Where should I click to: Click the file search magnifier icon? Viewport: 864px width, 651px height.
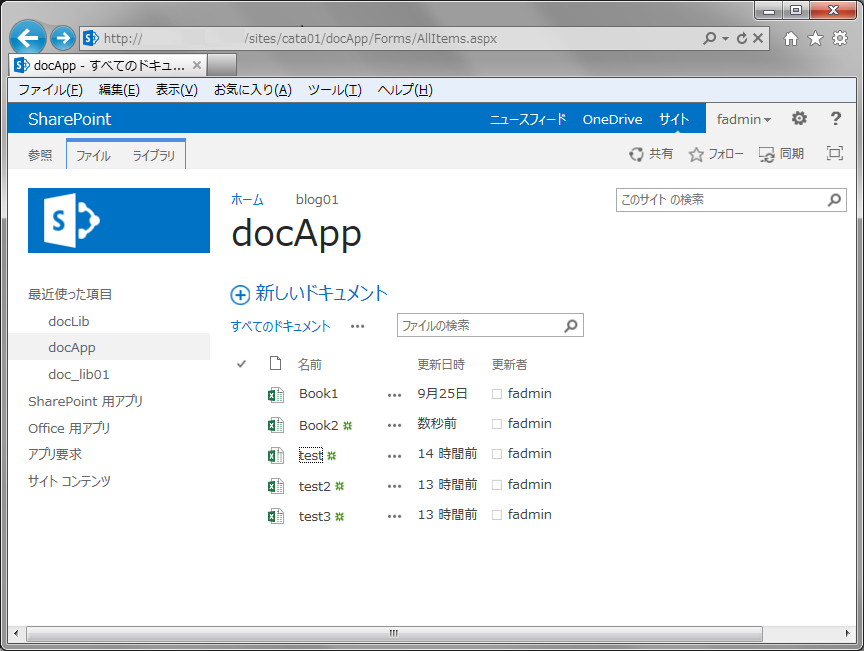tap(571, 326)
